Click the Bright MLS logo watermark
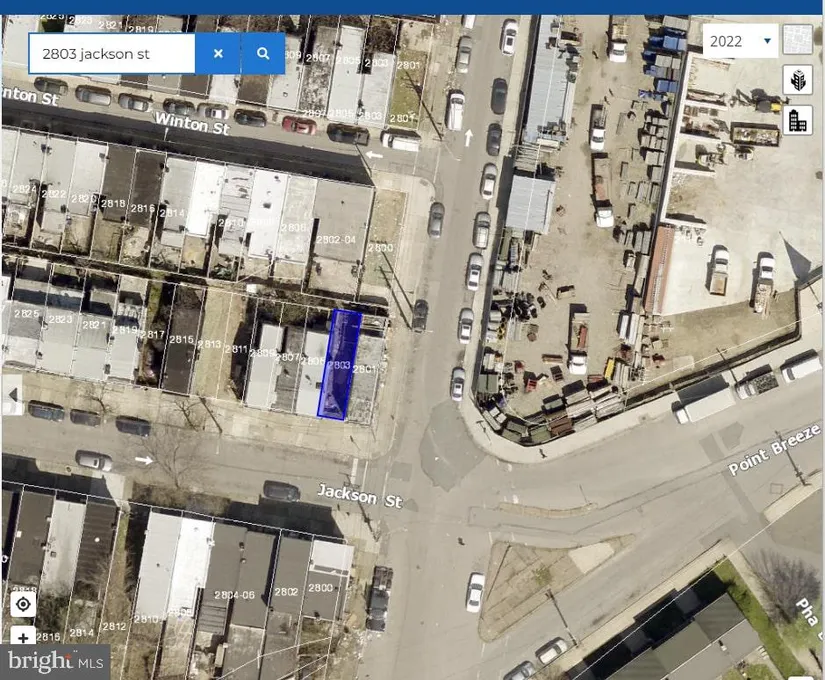825x680 pixels. [55, 660]
